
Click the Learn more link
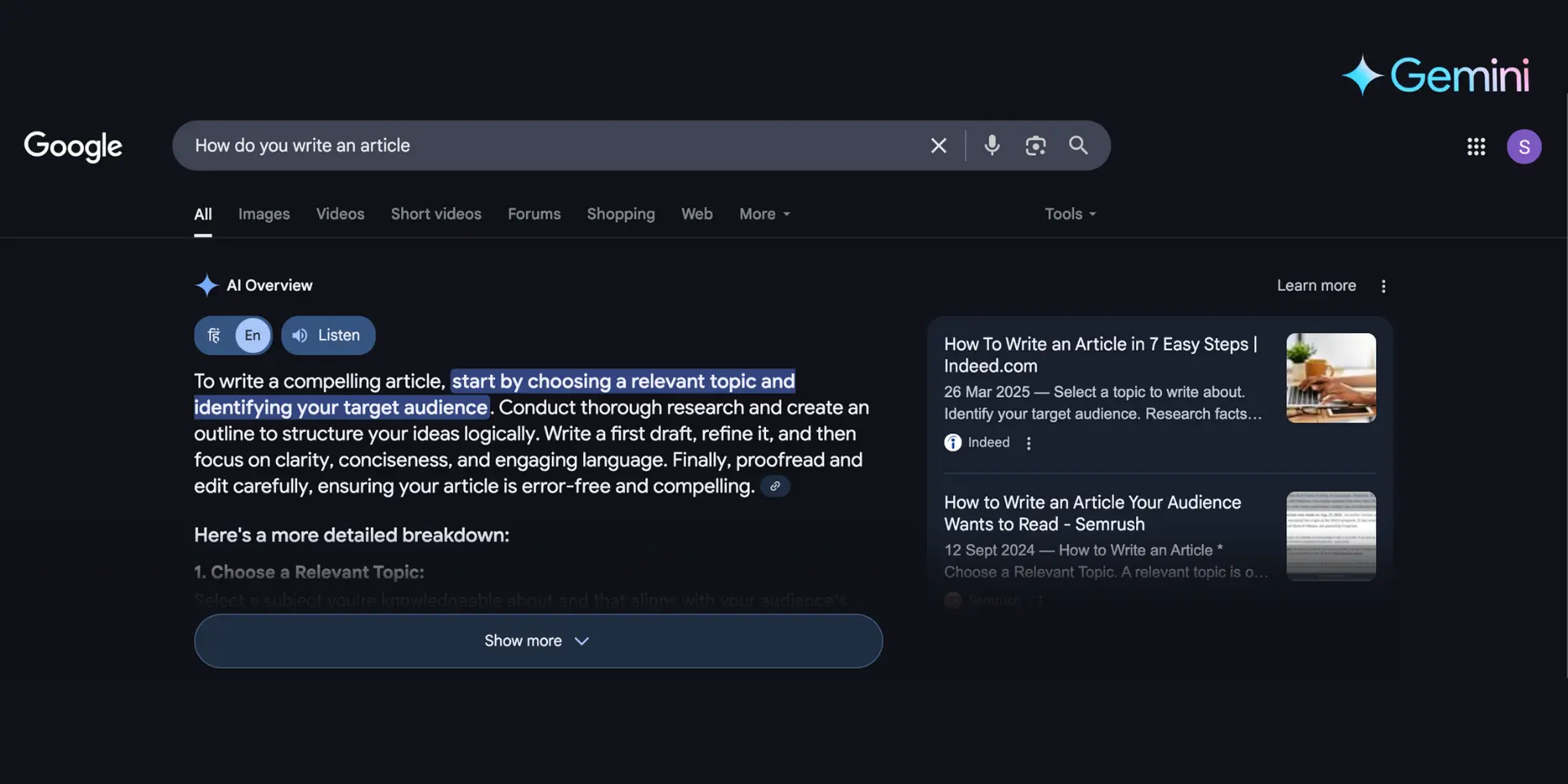click(x=1316, y=286)
